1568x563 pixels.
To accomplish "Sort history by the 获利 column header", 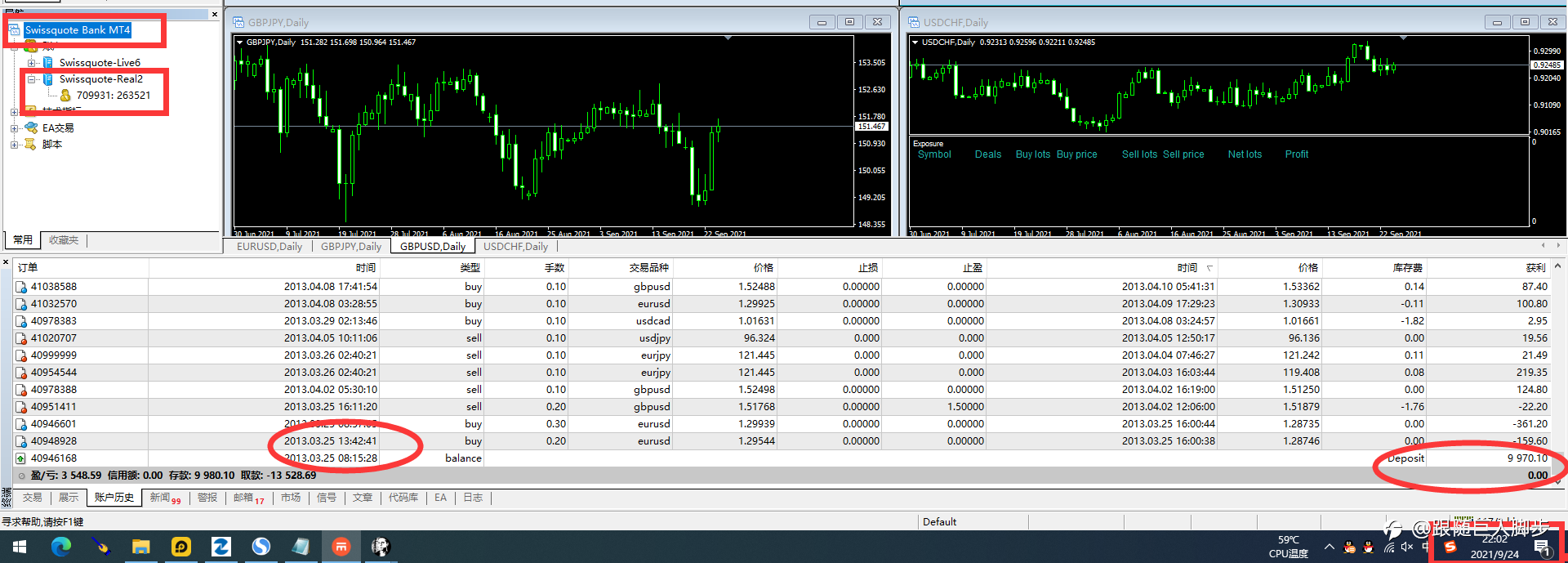I will [x=1535, y=268].
